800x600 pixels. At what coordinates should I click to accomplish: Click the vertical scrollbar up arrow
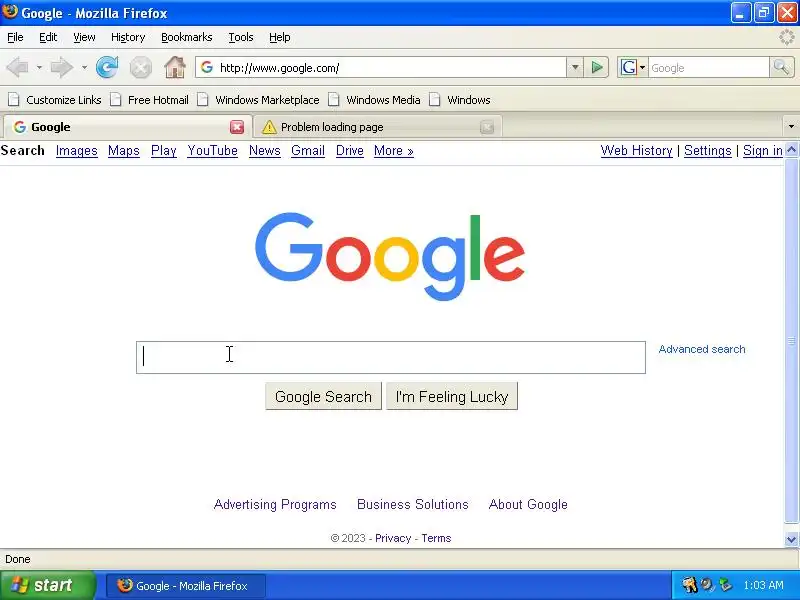791,149
